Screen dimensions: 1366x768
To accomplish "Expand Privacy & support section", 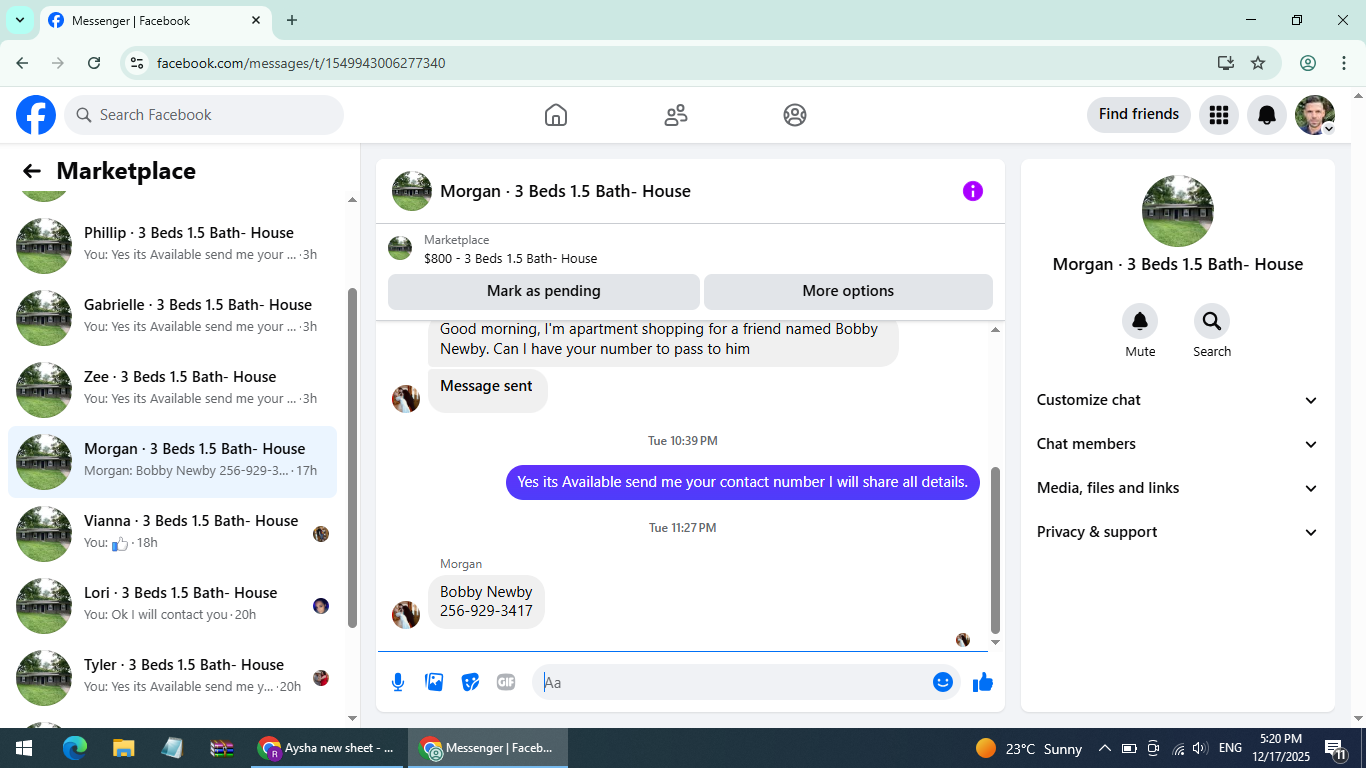I will tap(1178, 532).
